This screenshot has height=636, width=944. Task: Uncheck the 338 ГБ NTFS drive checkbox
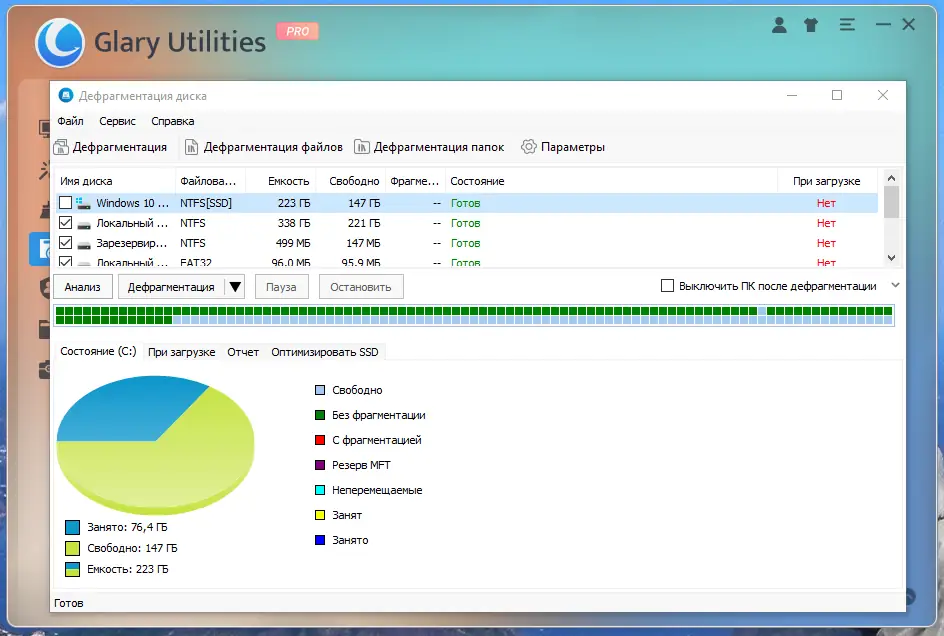[66, 223]
